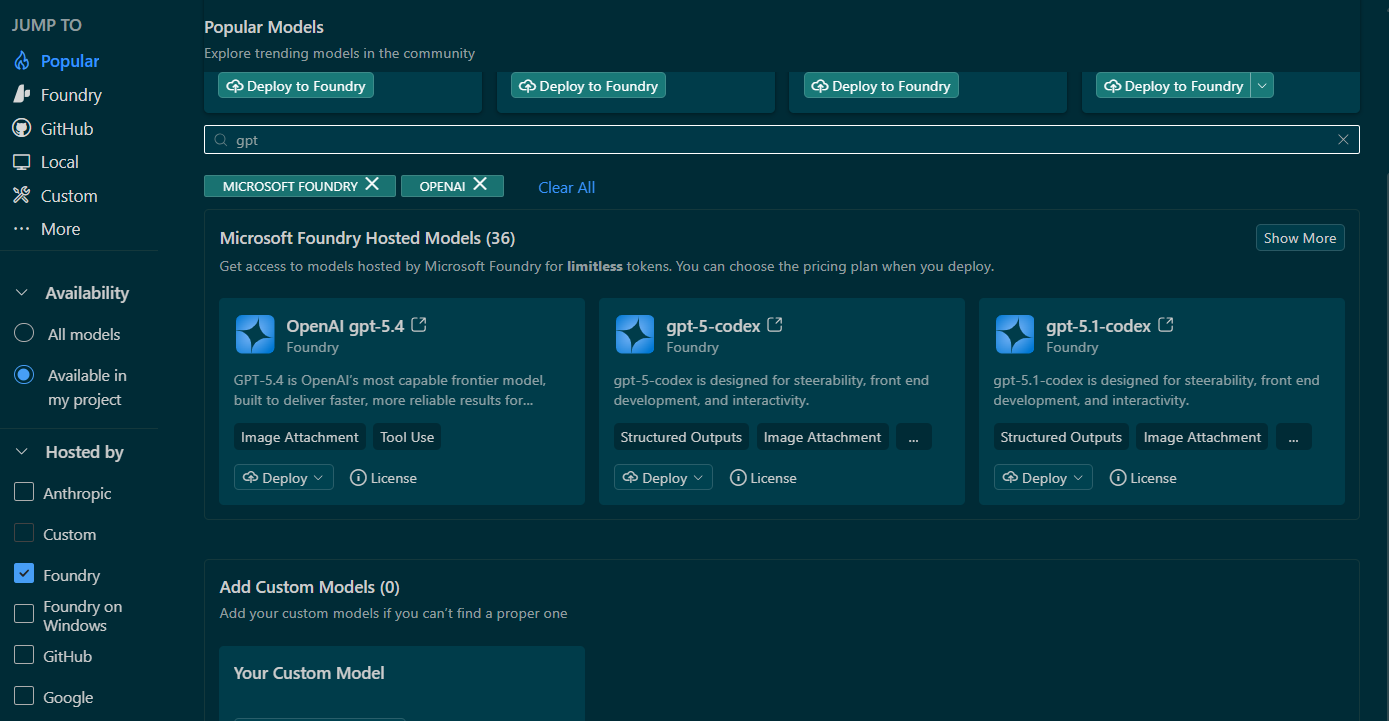Click the Clear All filters link
This screenshot has width=1389, height=721.
point(566,187)
